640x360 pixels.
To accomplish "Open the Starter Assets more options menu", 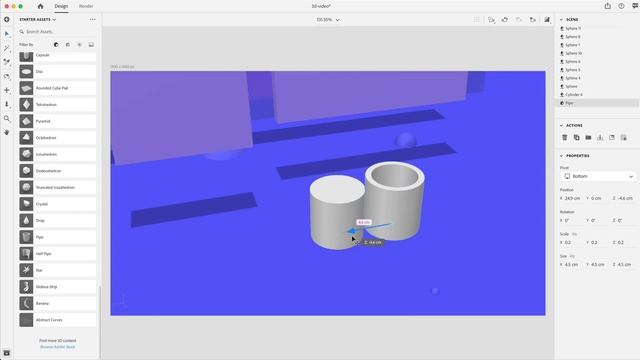I will coord(93,19).
